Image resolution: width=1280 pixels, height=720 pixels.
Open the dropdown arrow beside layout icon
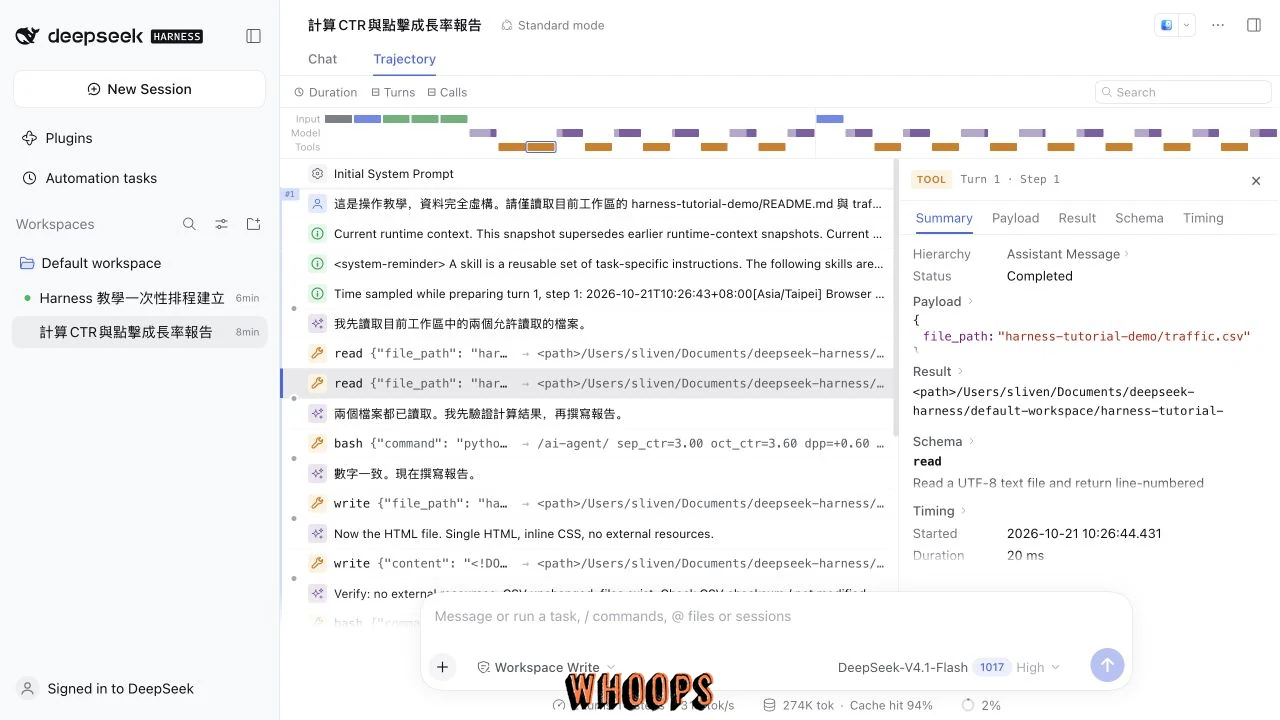click(x=1187, y=25)
